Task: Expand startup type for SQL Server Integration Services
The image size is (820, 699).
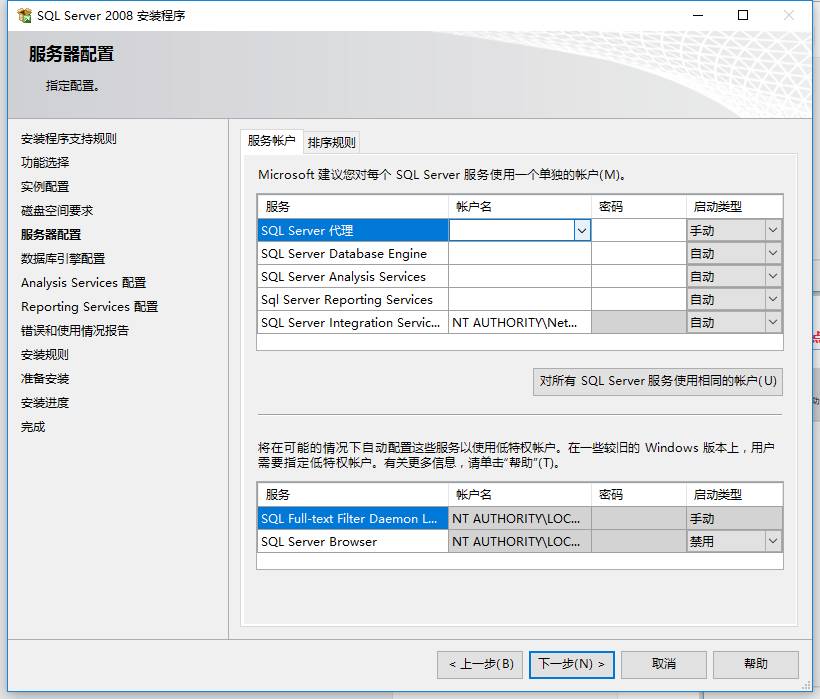Action: [773, 322]
